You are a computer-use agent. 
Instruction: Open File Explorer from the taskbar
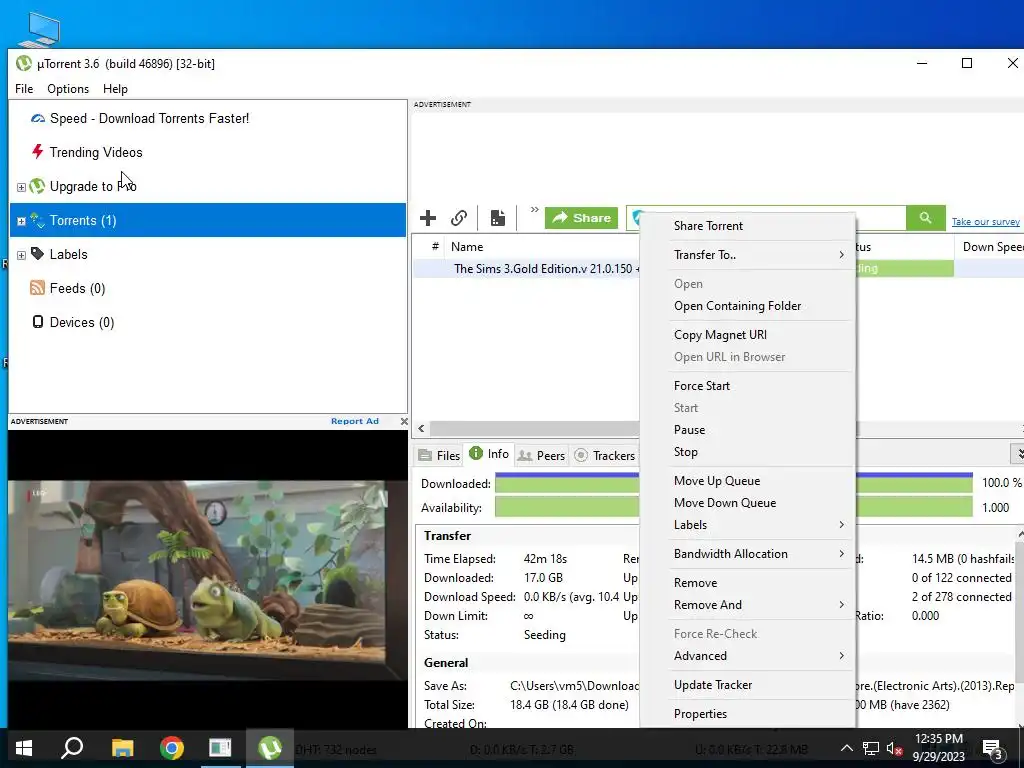click(122, 748)
